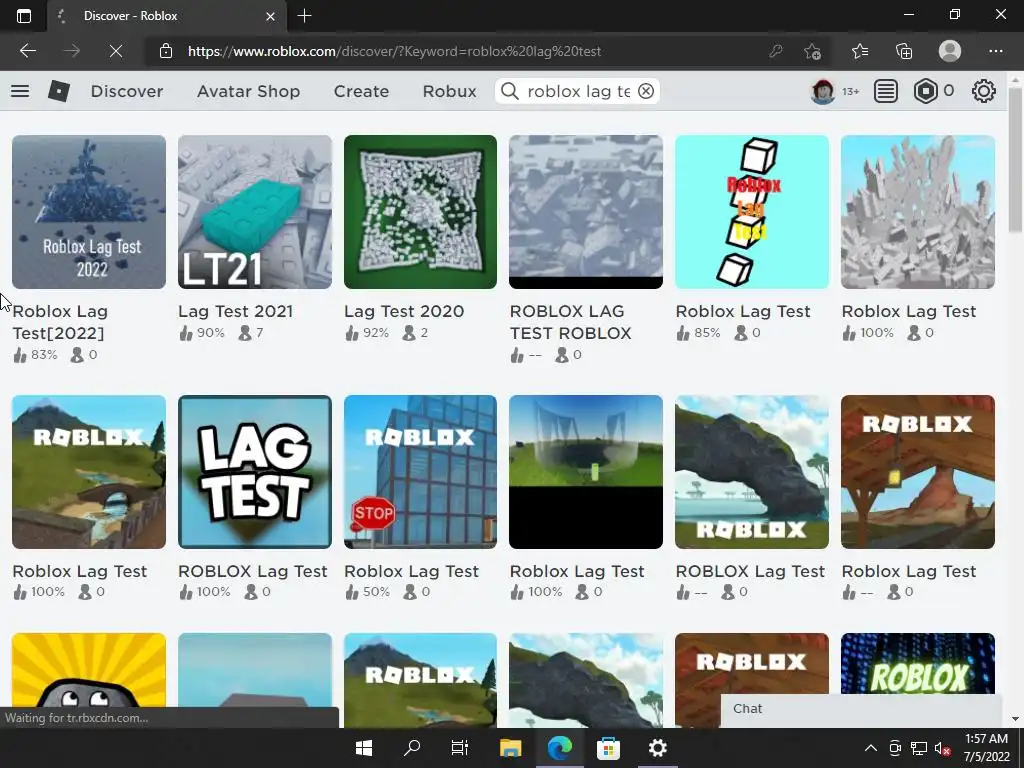Viewport: 1024px width, 768px height.
Task: Click the muted volume tray icon
Action: pos(942,748)
